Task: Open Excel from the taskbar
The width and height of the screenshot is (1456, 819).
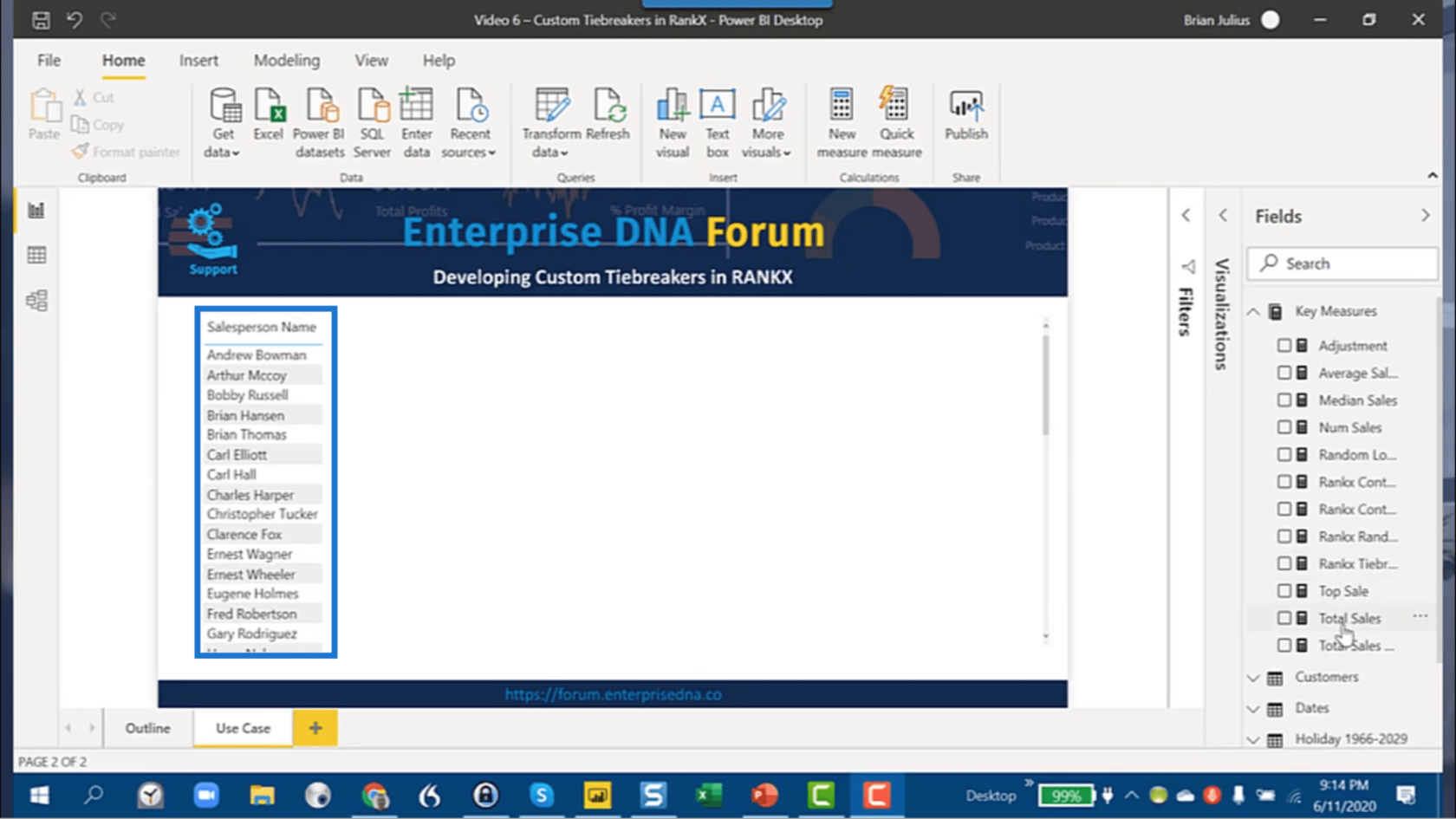Action: tap(709, 796)
